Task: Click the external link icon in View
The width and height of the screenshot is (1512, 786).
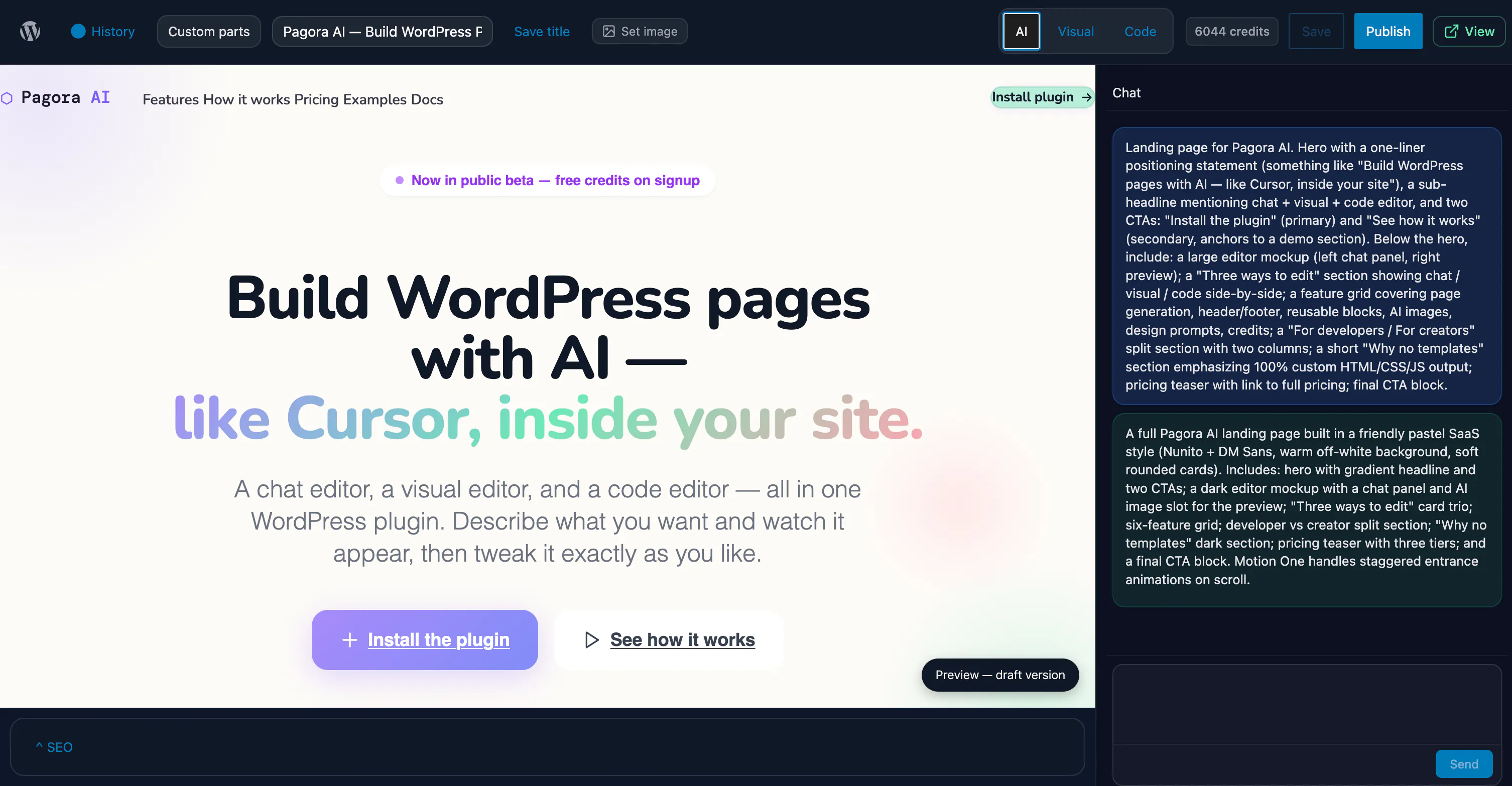Action: pyautogui.click(x=1451, y=31)
